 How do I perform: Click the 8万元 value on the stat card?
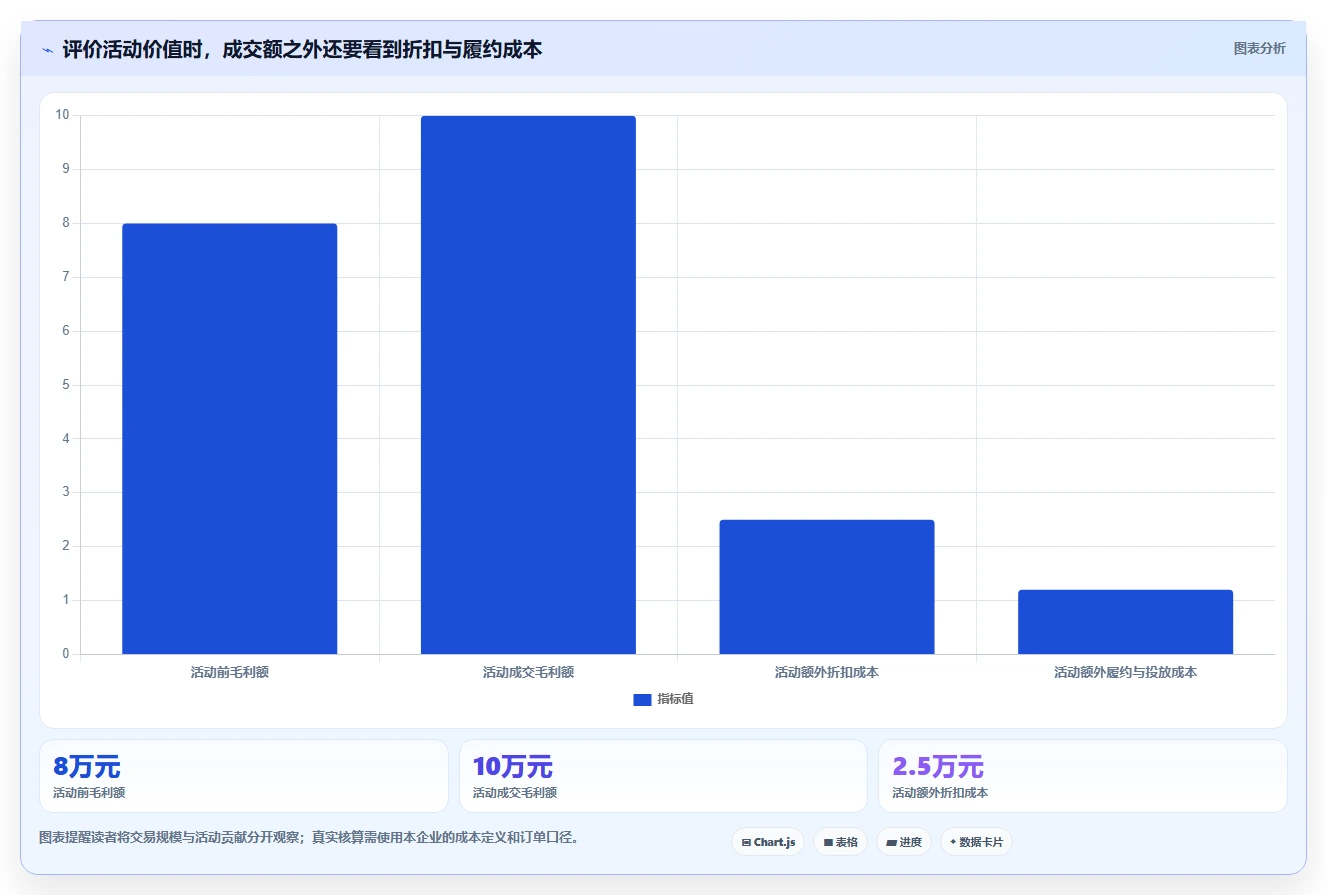click(87, 768)
